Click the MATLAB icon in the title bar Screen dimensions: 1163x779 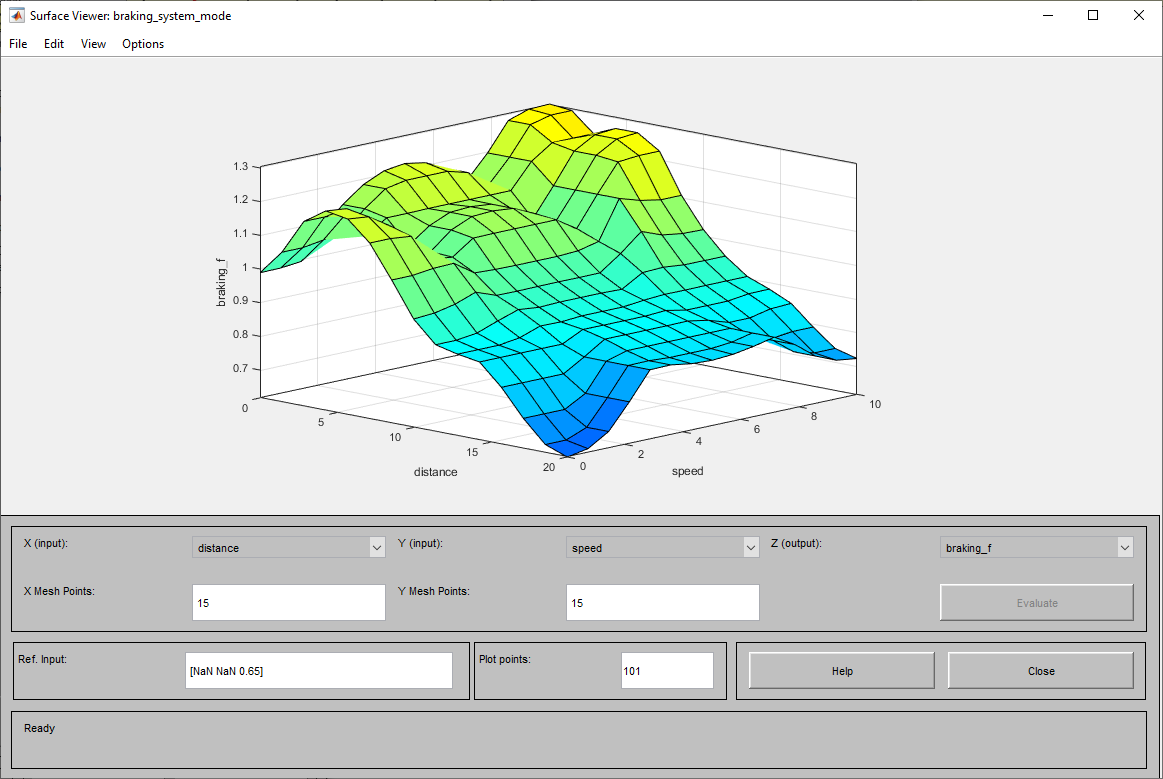point(16,16)
